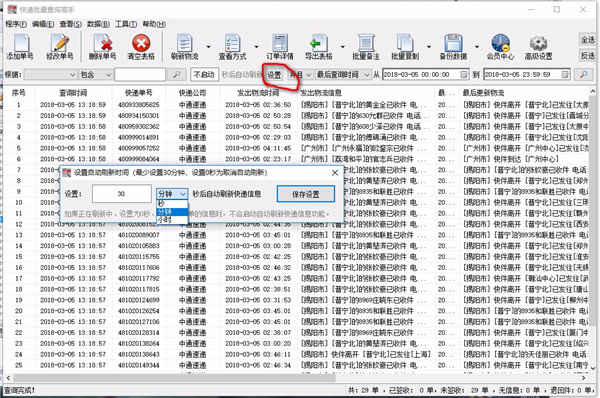Click the 快递单号 column header
Screen dimensions: 600x398
139,93
